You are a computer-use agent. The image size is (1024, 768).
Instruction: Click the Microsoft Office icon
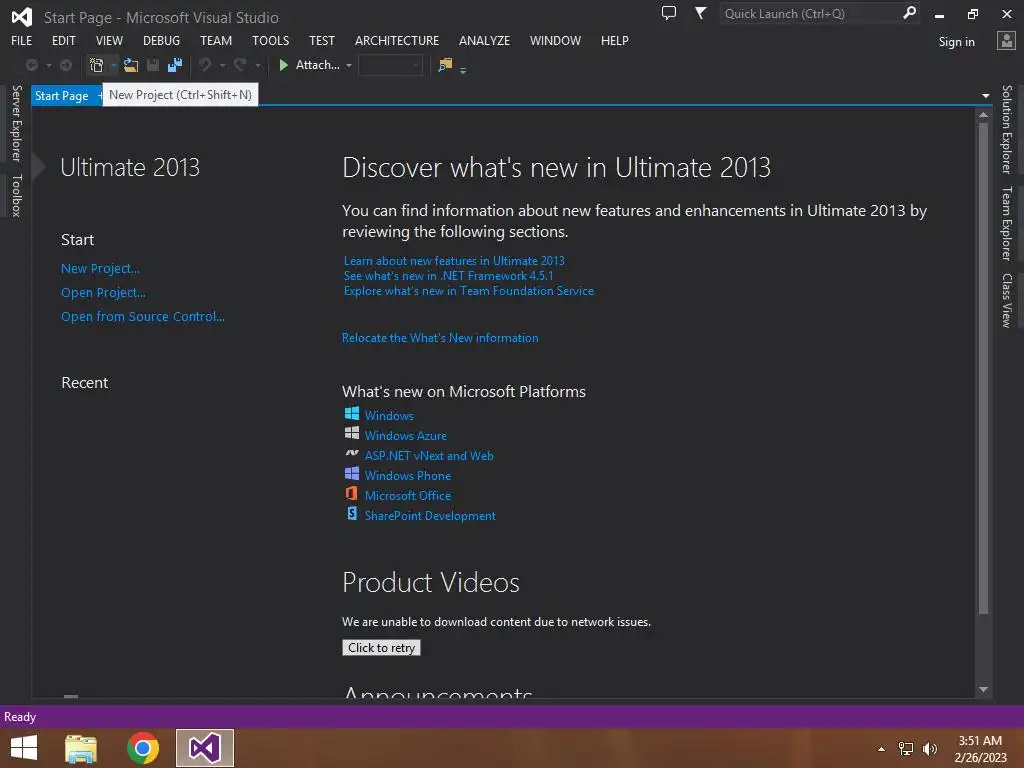click(x=351, y=494)
